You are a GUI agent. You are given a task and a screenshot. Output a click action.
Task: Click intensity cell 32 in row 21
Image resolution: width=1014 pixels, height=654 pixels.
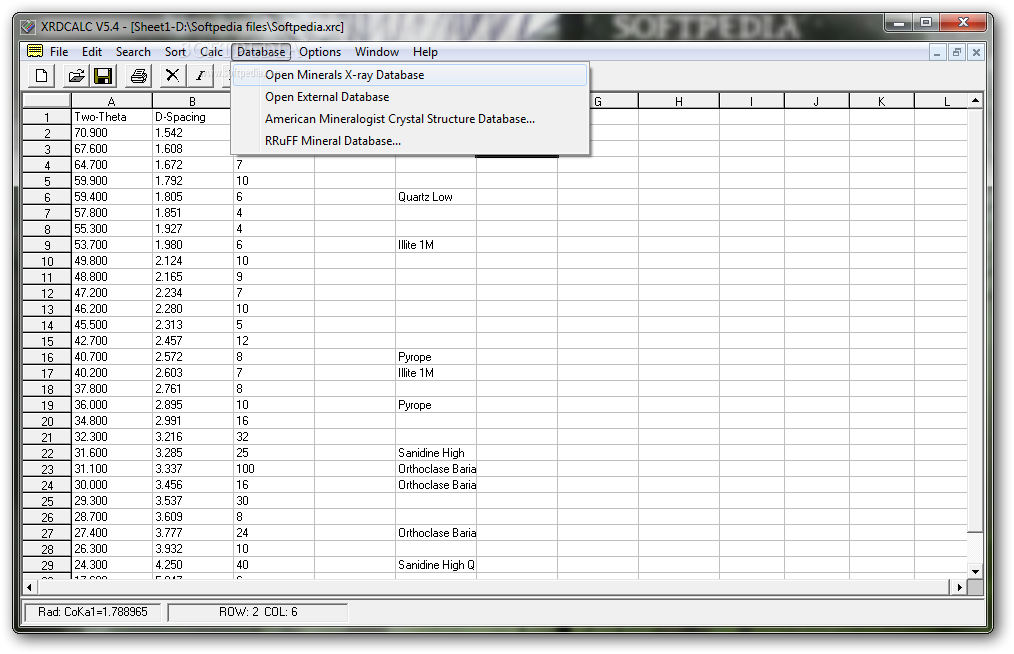point(274,437)
